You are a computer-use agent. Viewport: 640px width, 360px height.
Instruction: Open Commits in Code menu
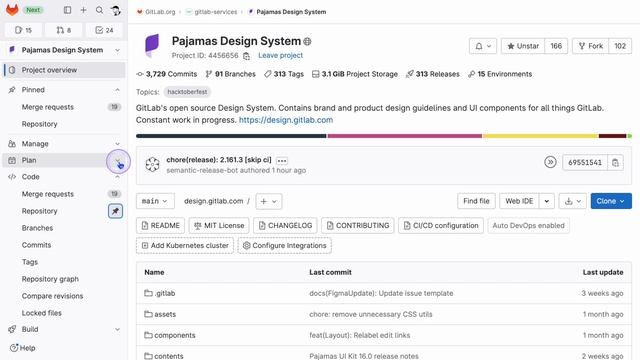point(36,245)
